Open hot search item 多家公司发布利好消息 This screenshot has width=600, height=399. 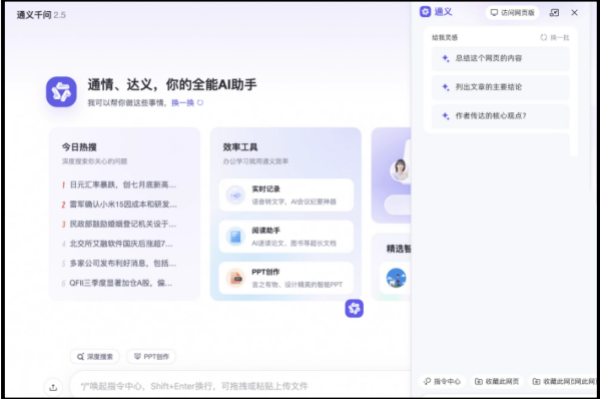(x=119, y=263)
